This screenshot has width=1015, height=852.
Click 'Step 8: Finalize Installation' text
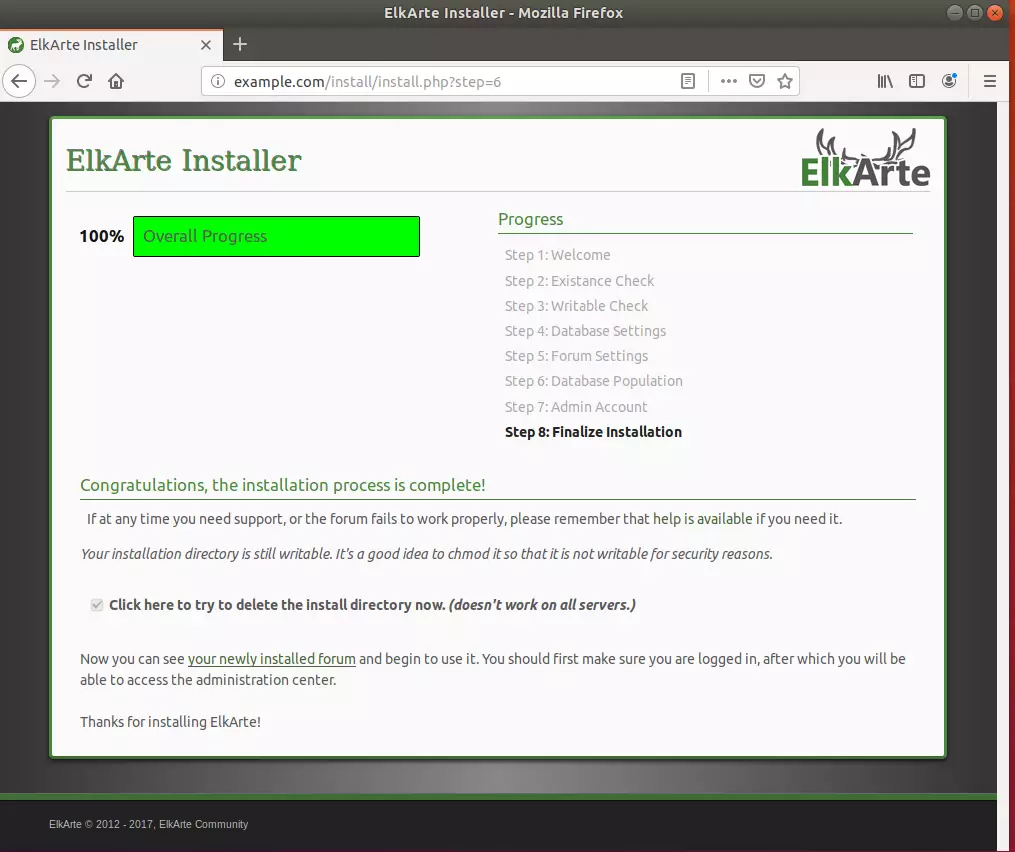(x=593, y=432)
